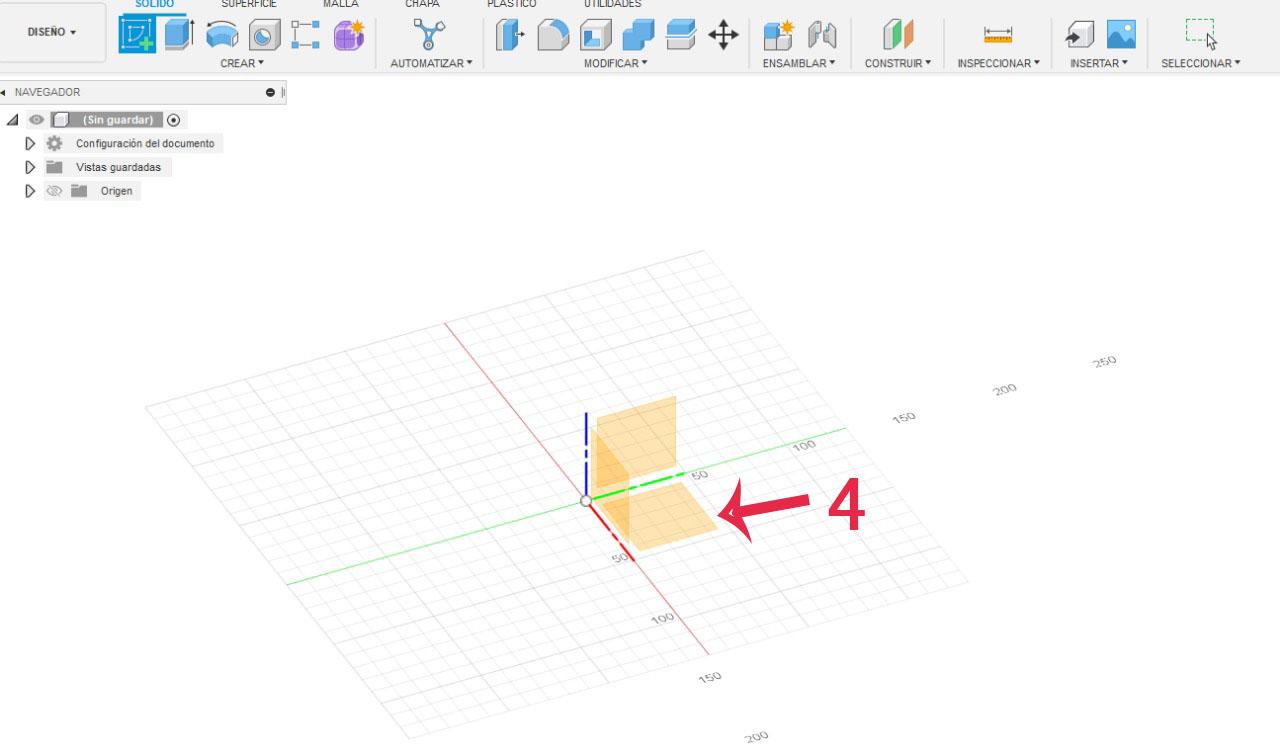1280x753 pixels.
Task: Open the CREAR dropdown menu
Action: tap(242, 63)
